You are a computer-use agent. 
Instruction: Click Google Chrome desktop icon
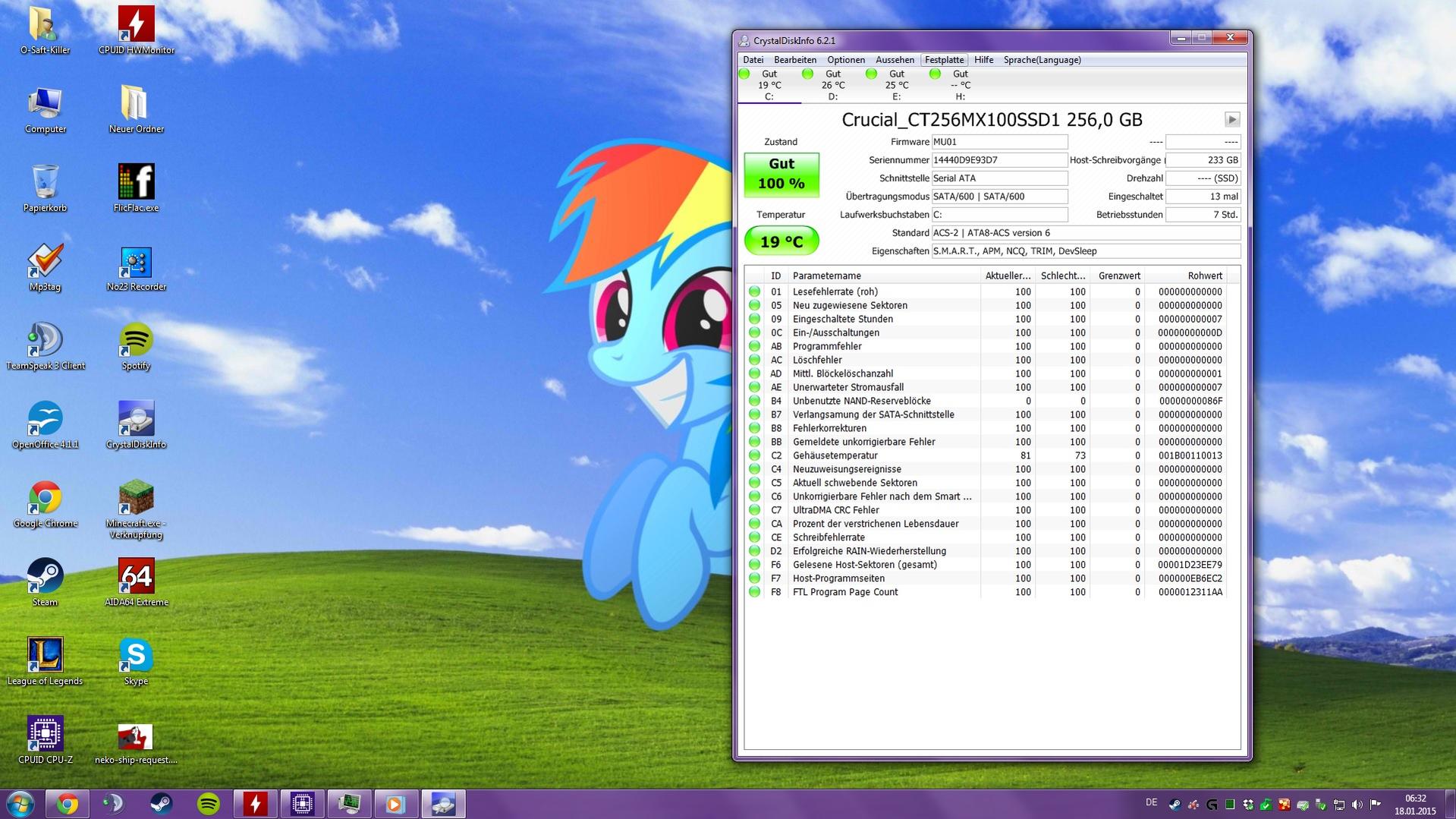[45, 504]
